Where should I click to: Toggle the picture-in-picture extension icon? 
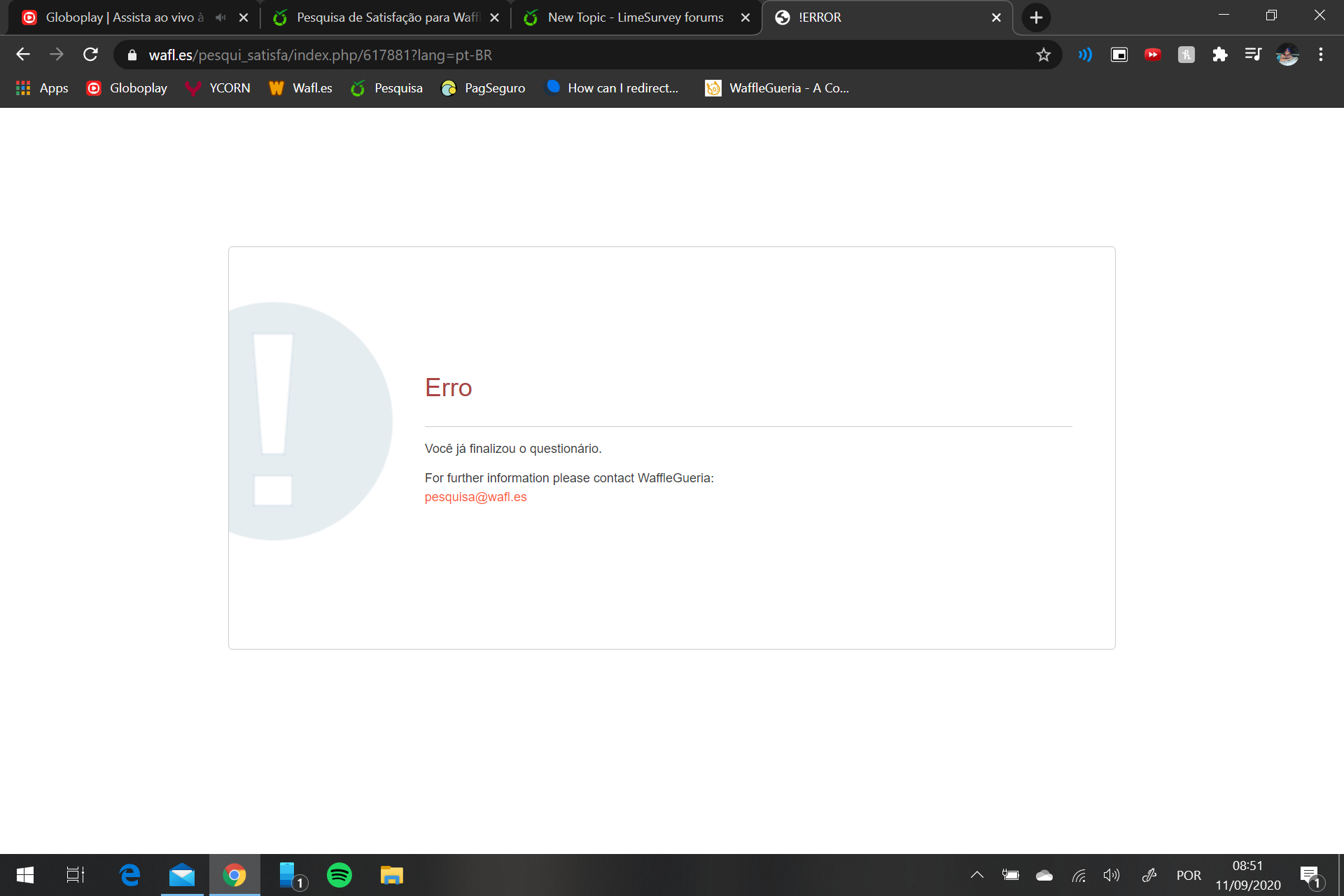point(1119,55)
